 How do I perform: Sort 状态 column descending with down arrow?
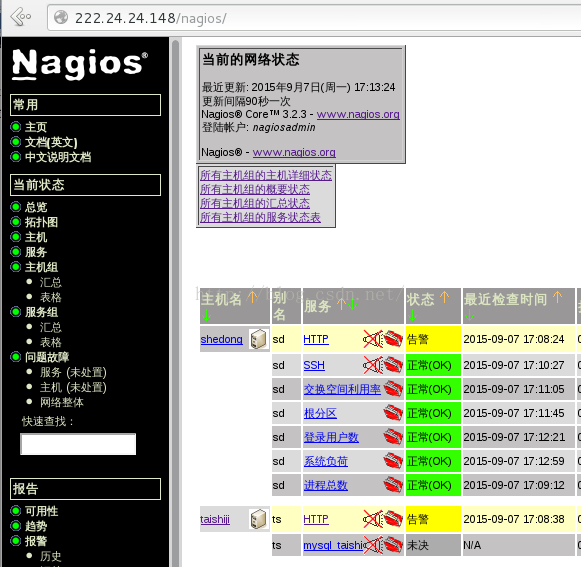pyautogui.click(x=412, y=315)
